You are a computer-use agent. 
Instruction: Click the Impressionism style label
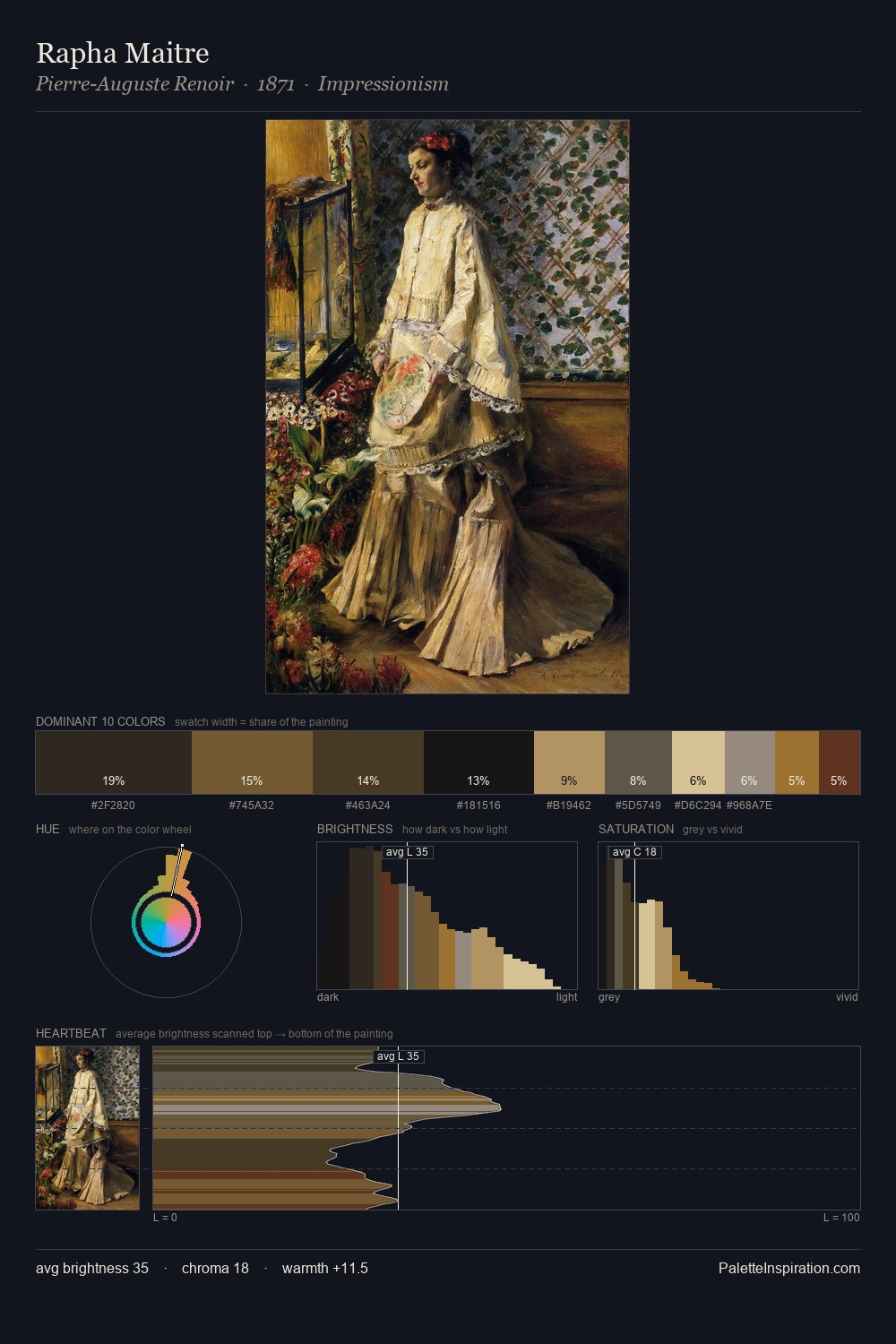click(x=383, y=84)
